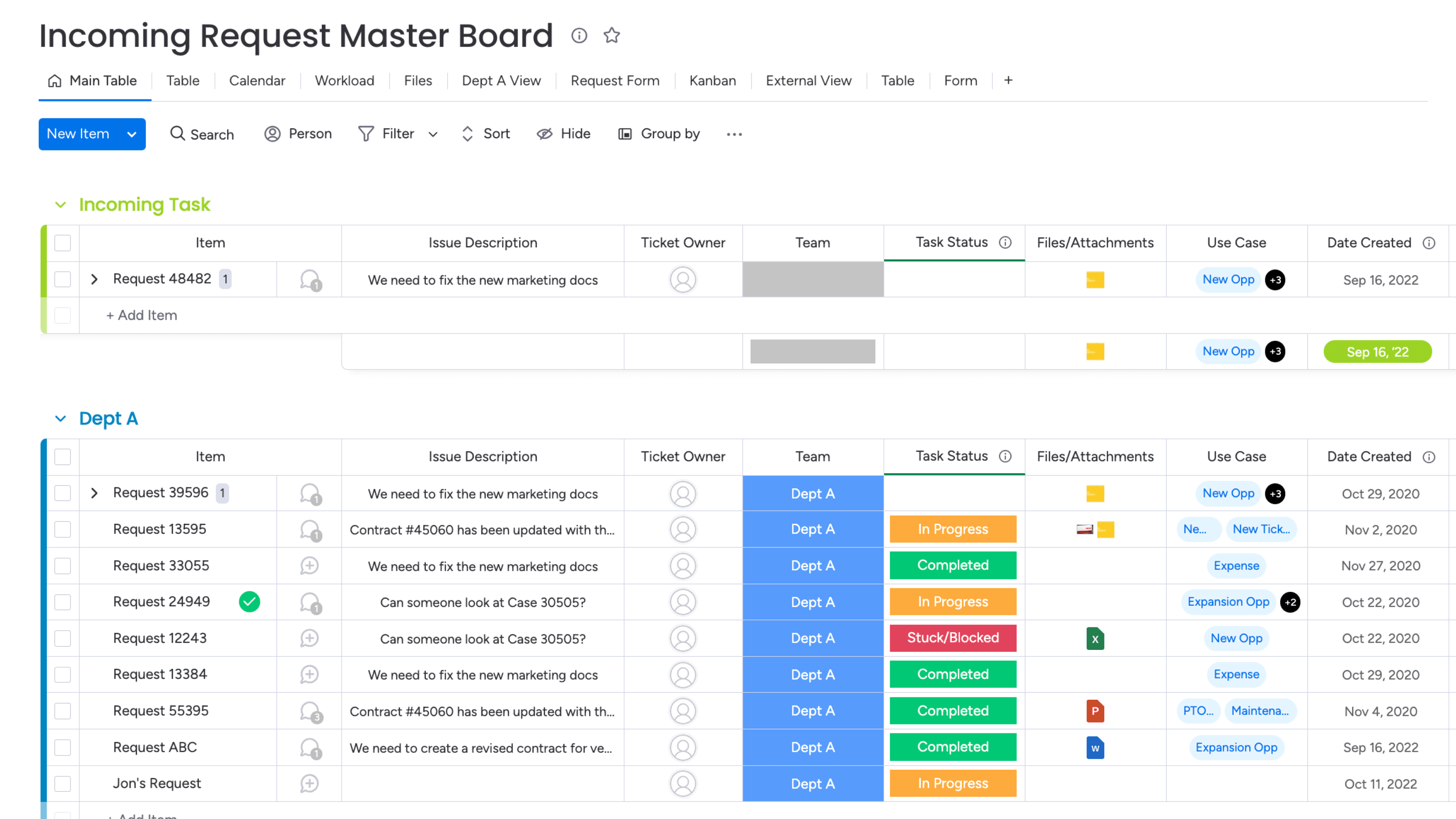Switch to the Kanban tab

(712, 80)
